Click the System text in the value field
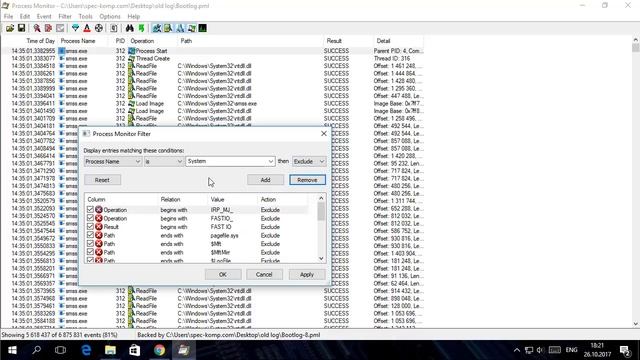 point(197,161)
